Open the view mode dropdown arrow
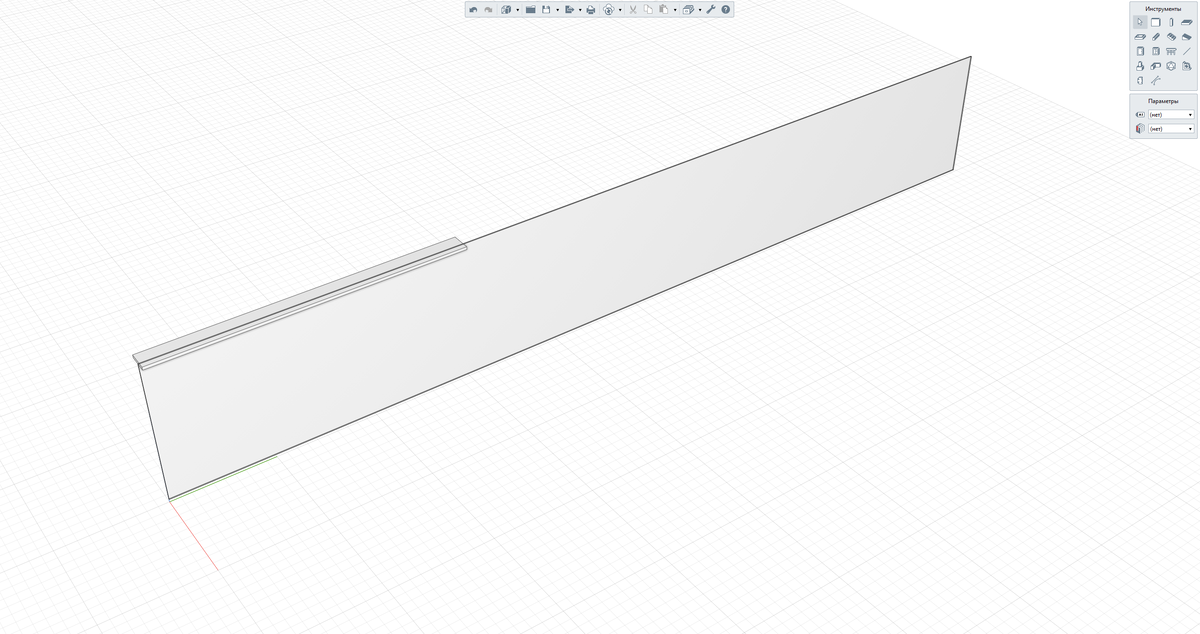Viewport: 1200px width, 634px height. coord(700,10)
